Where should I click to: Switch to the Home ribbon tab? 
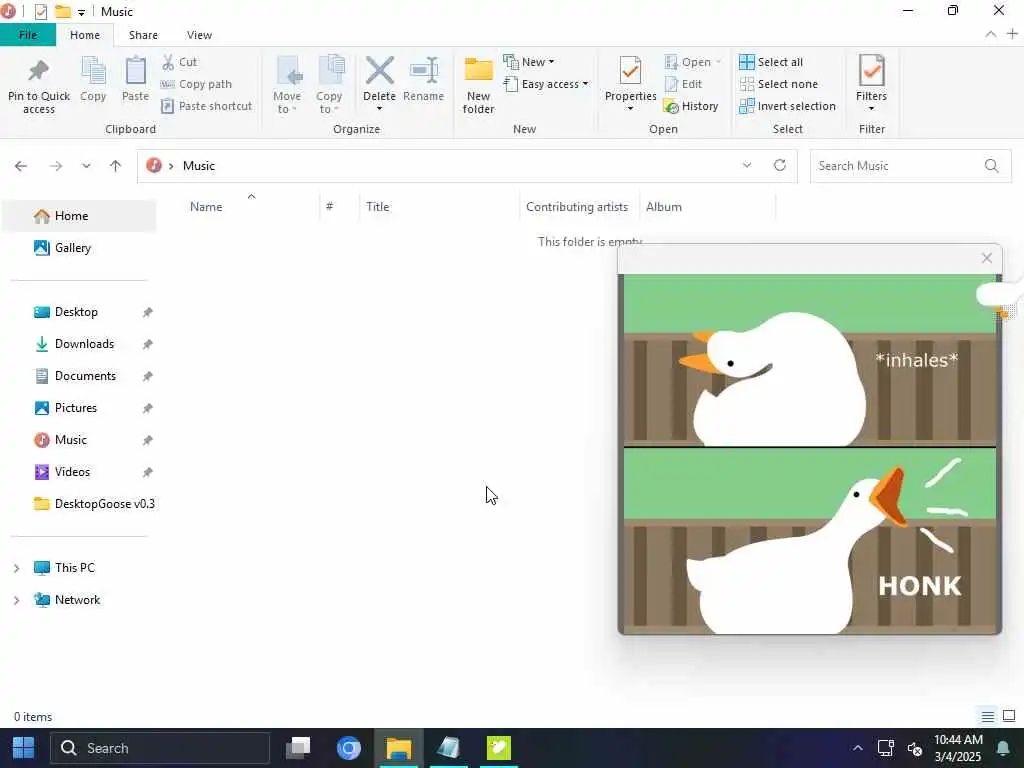(x=85, y=35)
